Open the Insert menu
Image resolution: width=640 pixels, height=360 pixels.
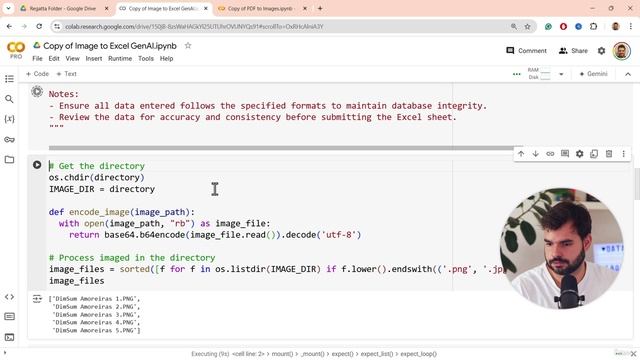point(94,58)
